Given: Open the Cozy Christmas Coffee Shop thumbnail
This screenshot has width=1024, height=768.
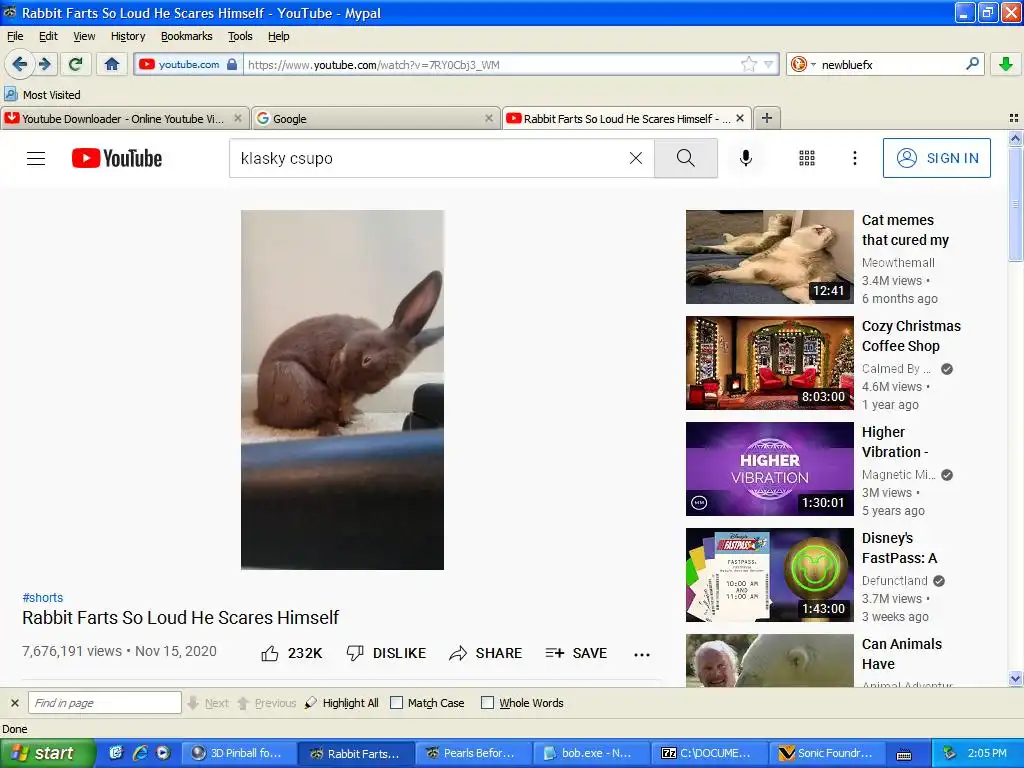Looking at the screenshot, I should tap(769, 362).
